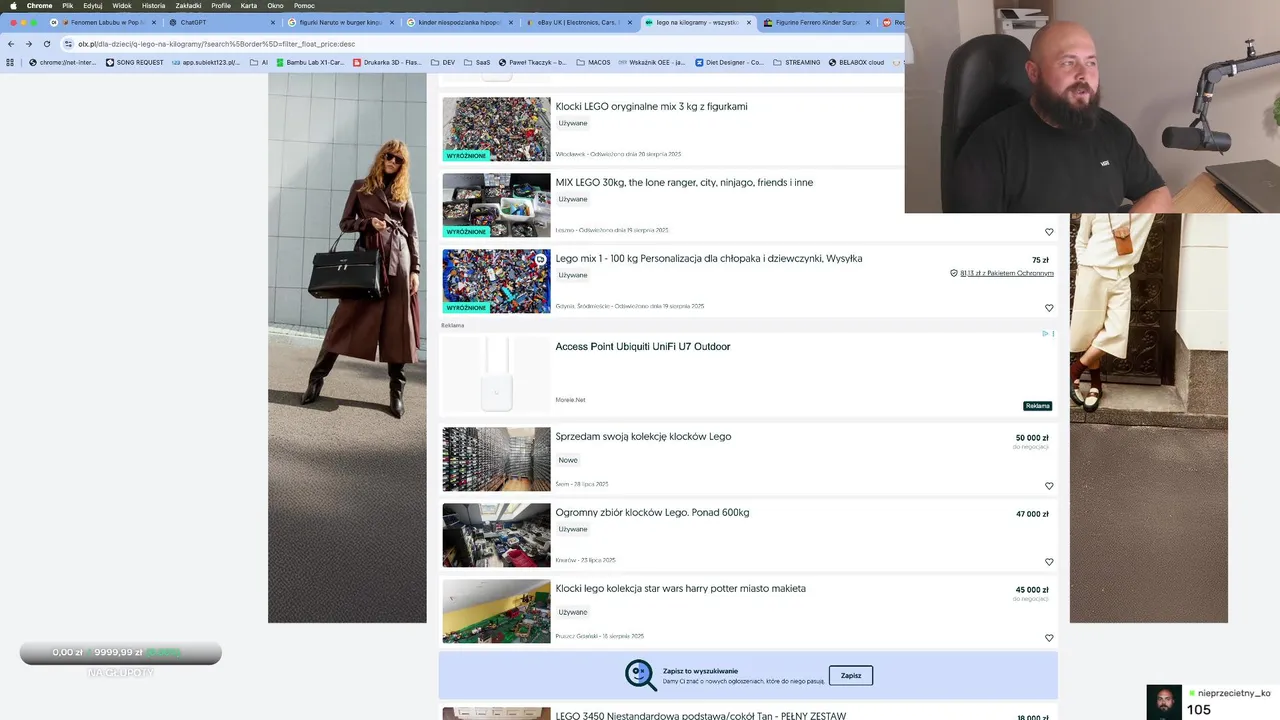This screenshot has width=1280, height=720.
Task: Close the eBay UK tab
Action: click(630, 22)
